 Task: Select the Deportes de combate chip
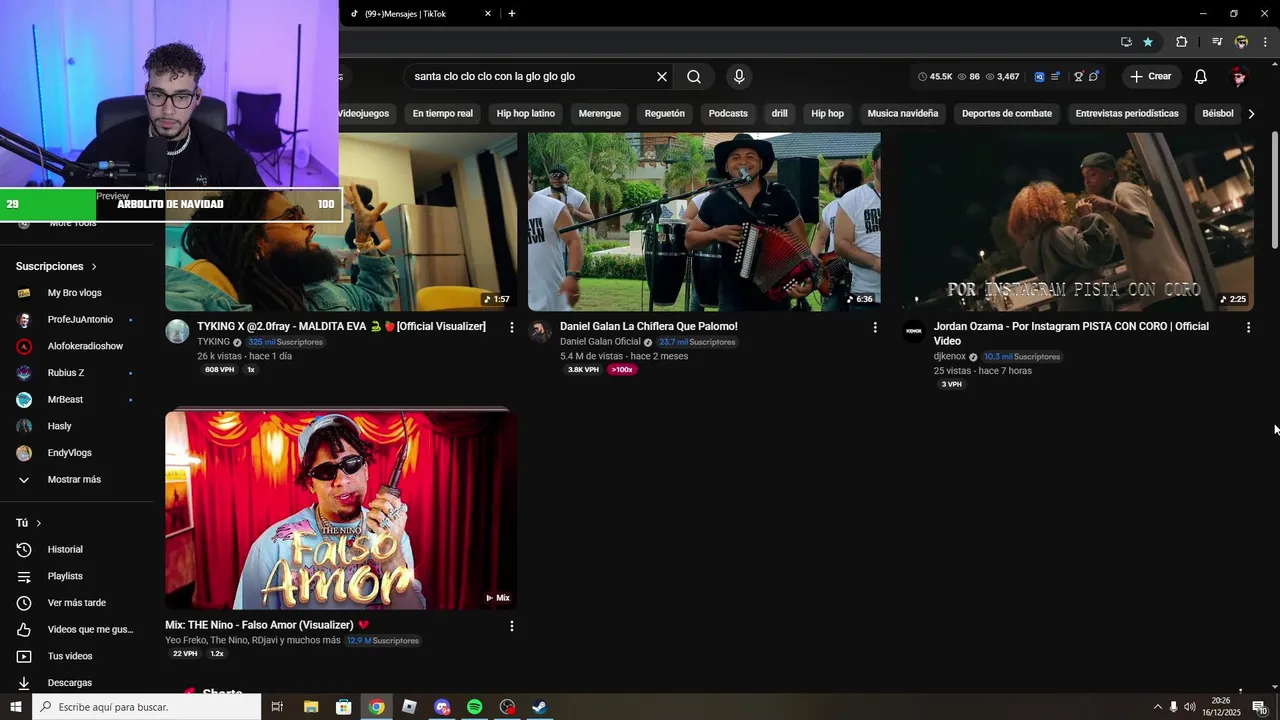click(x=1007, y=114)
